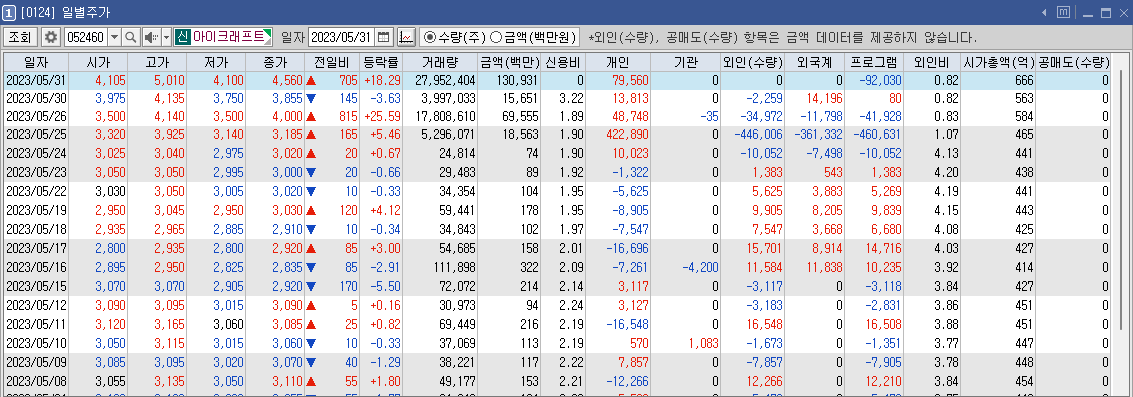Click the -4,200 institution cell
This screenshot has width=1133, height=397.
point(686,267)
